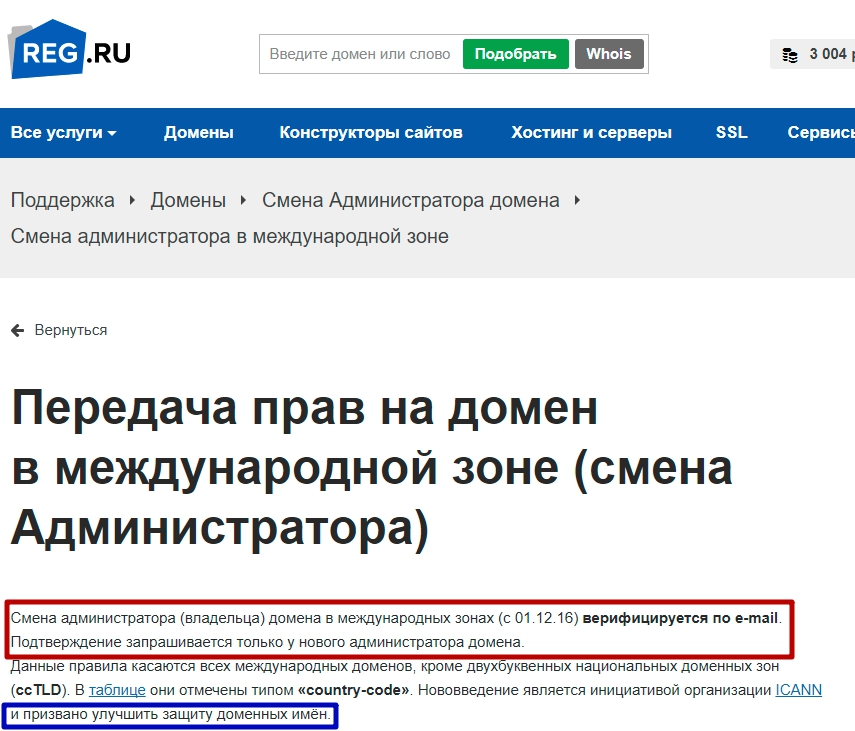Select "Конструкторы сайтов" in navigation
The image size is (855, 731).
pos(371,131)
